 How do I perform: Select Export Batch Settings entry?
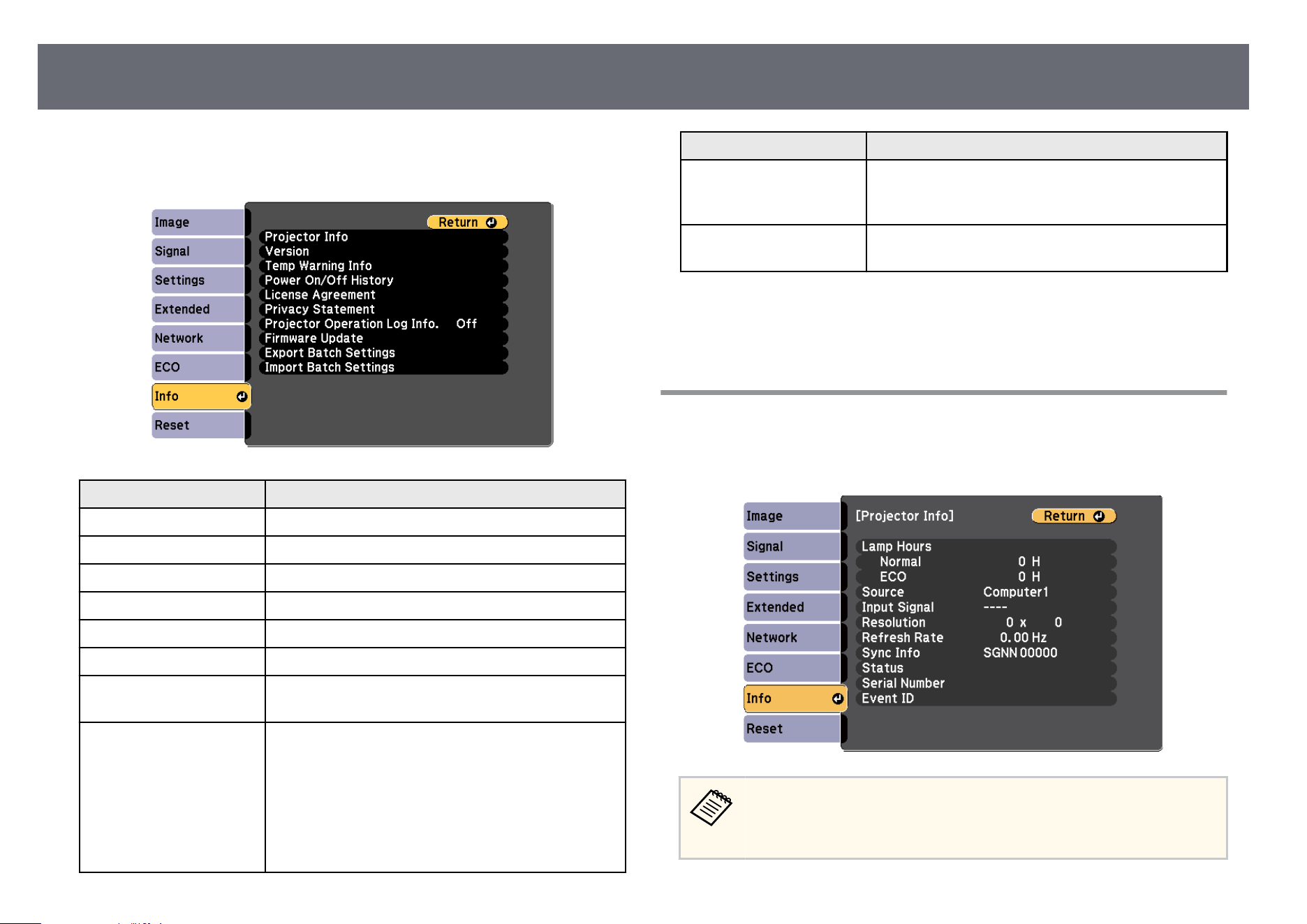(383, 352)
